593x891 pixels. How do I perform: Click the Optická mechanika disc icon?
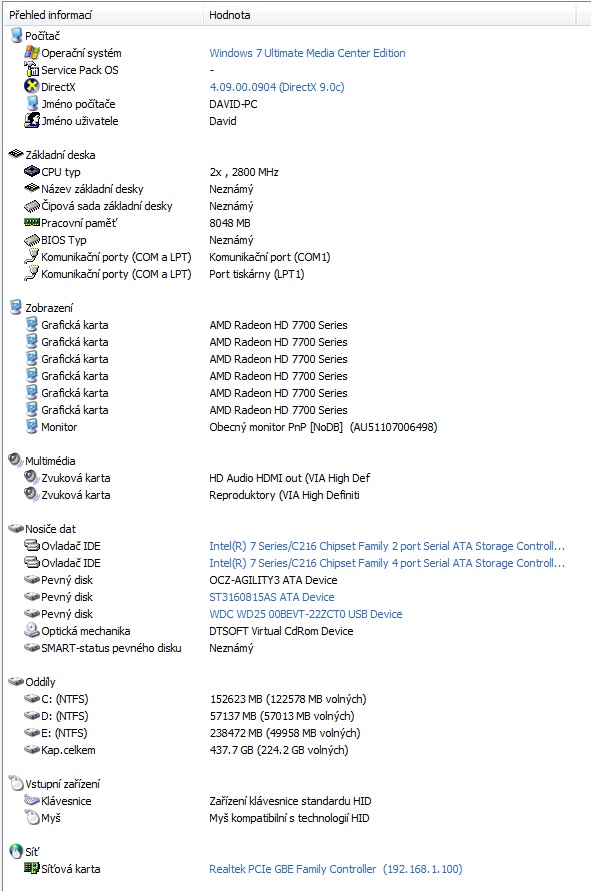[32, 630]
